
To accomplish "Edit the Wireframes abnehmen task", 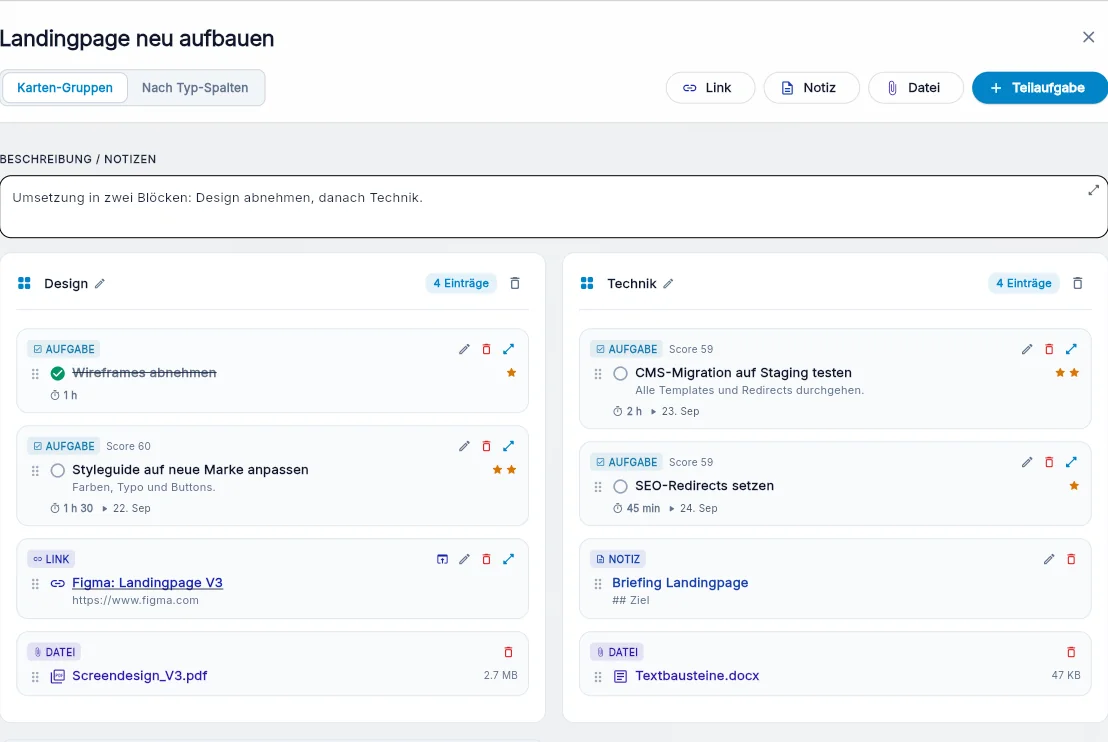I will click(x=464, y=349).
